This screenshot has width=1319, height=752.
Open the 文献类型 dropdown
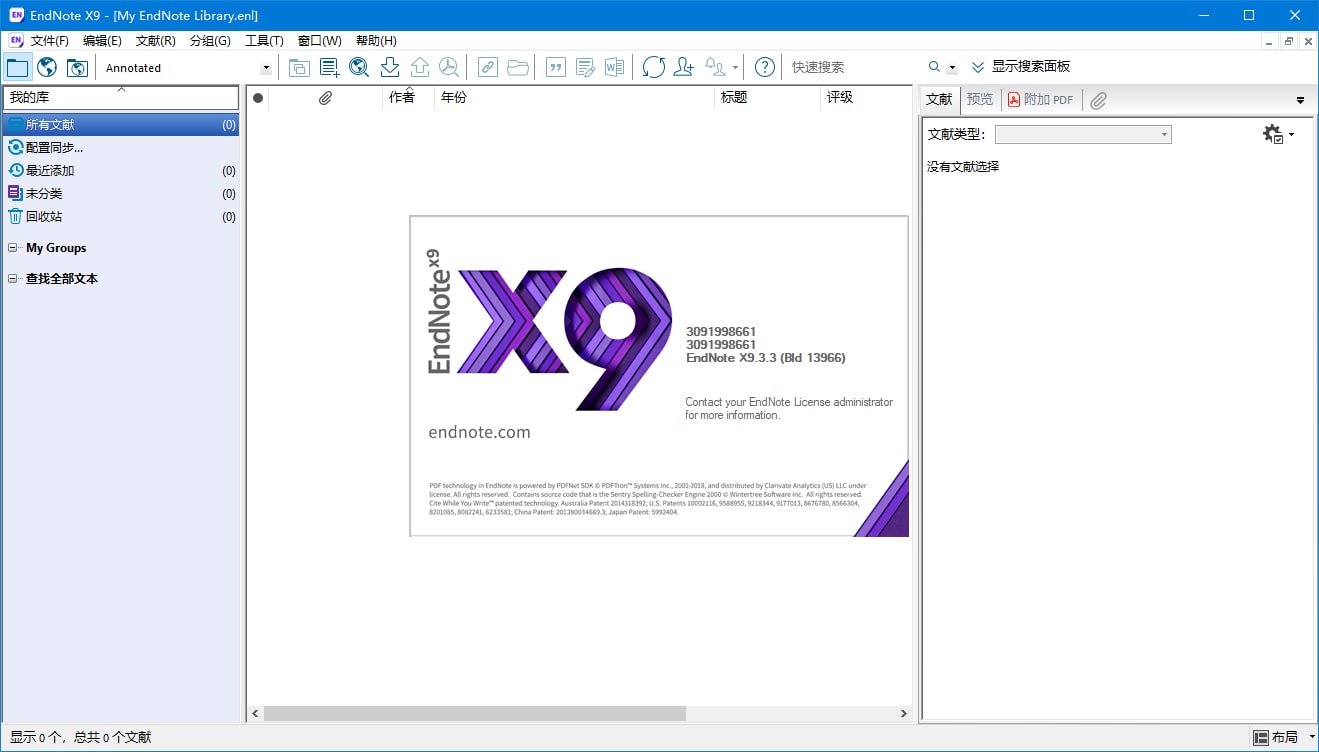[1163, 133]
